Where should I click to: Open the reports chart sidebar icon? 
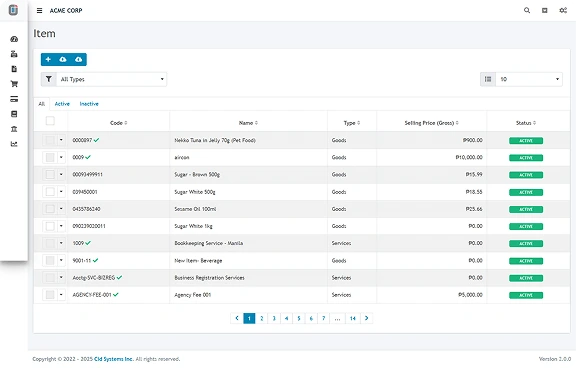(14, 144)
